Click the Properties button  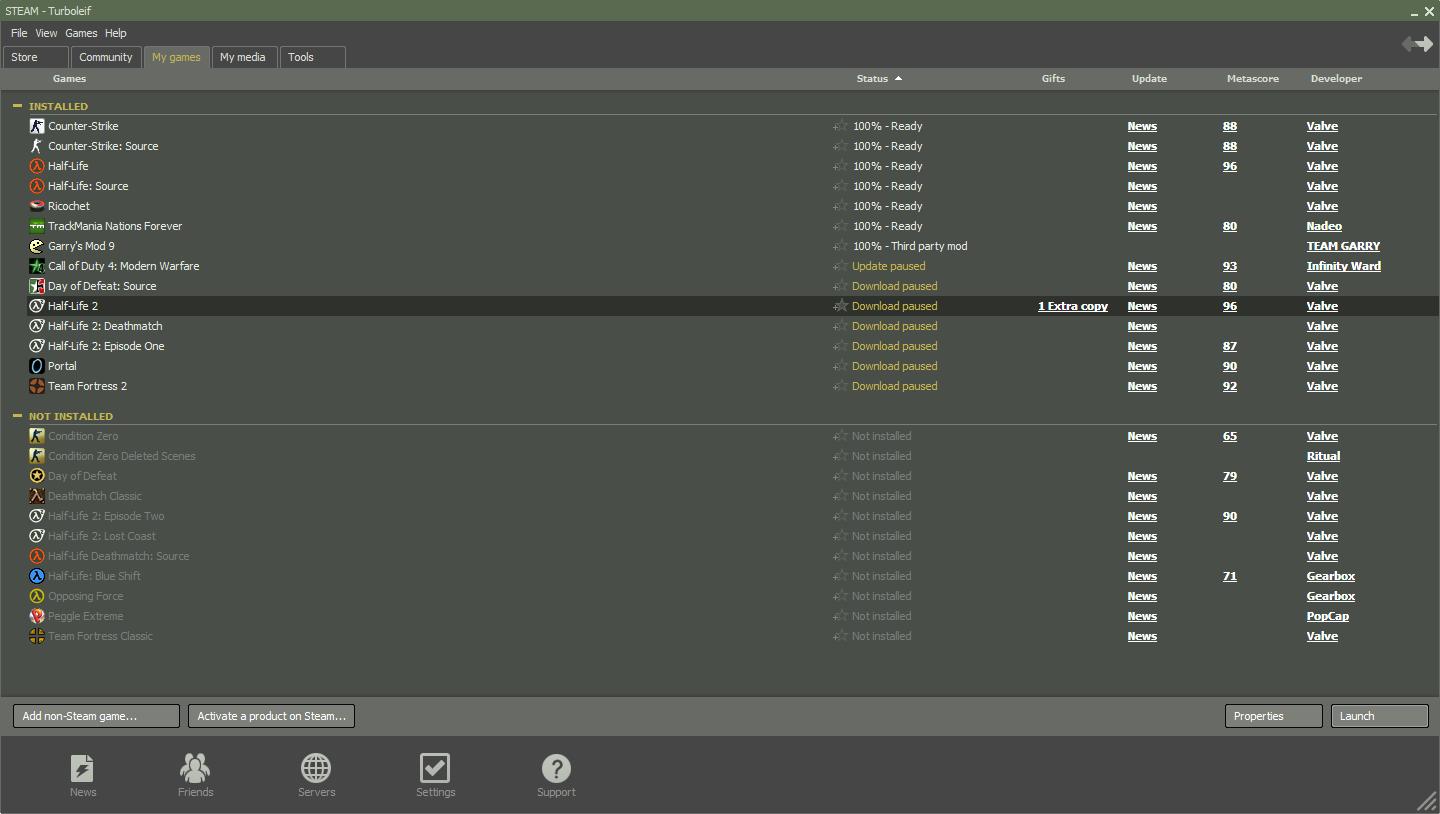tap(1273, 716)
